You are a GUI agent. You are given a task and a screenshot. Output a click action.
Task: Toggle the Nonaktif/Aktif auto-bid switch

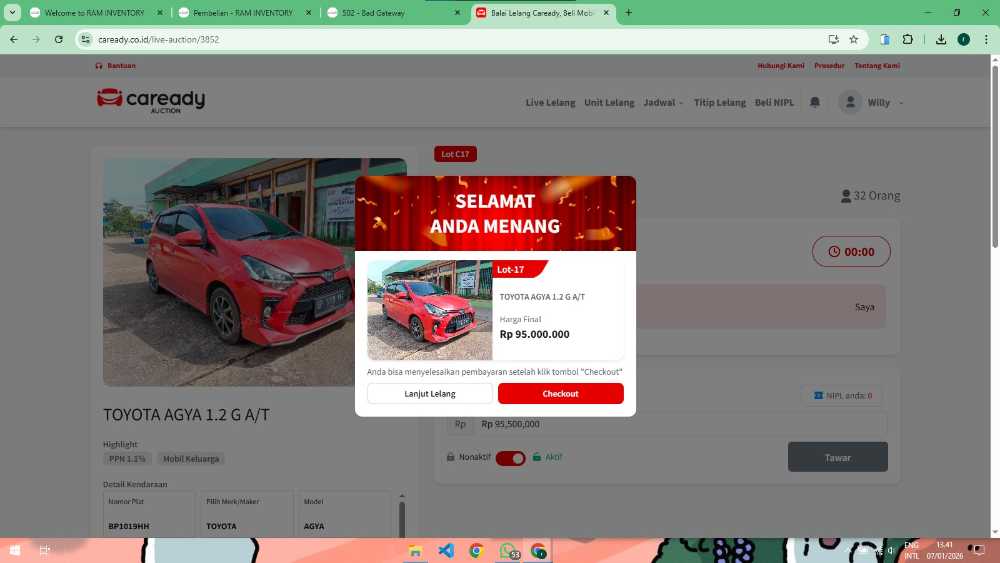coord(510,458)
